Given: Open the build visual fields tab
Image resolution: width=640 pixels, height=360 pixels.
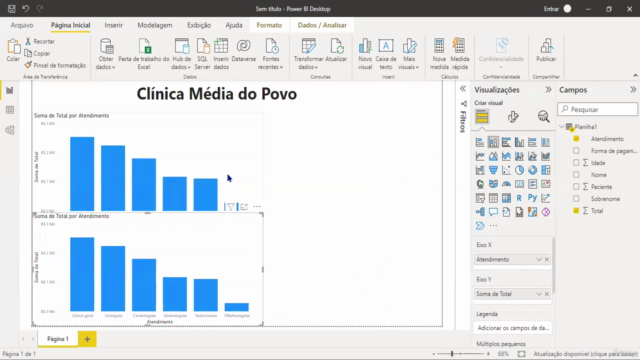Looking at the screenshot, I should click(482, 117).
